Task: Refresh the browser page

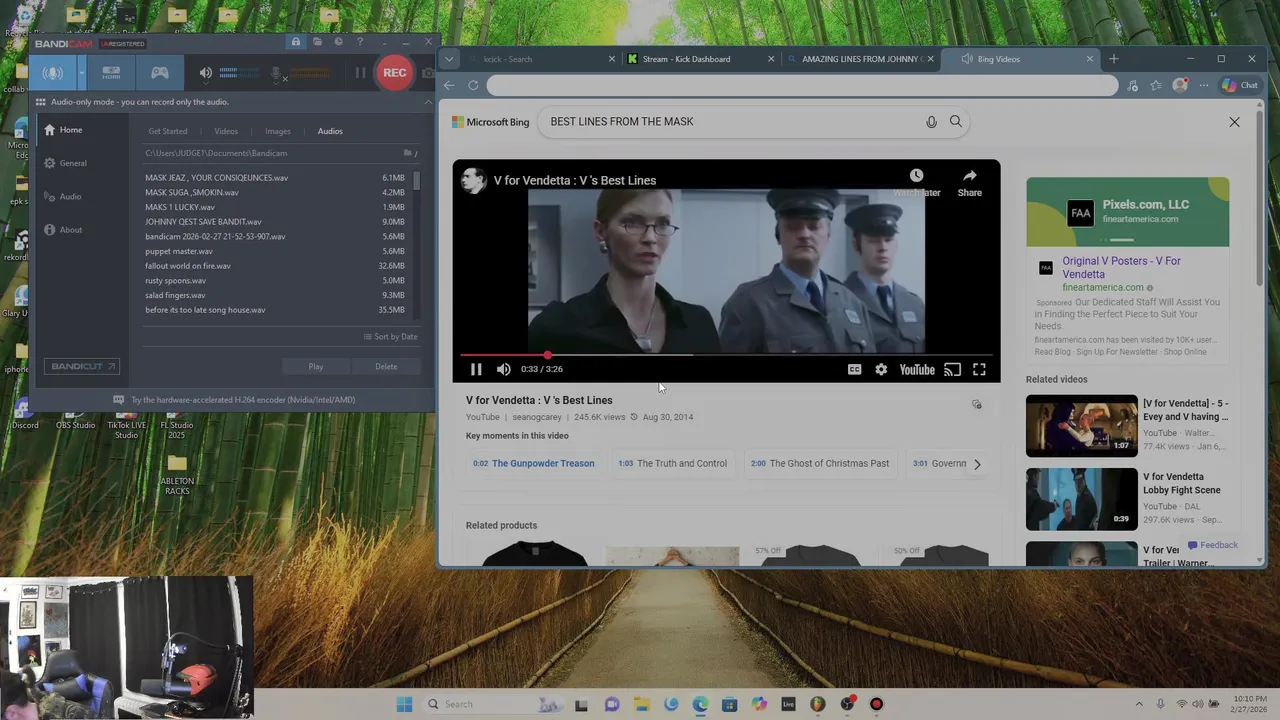Action: pyautogui.click(x=473, y=86)
